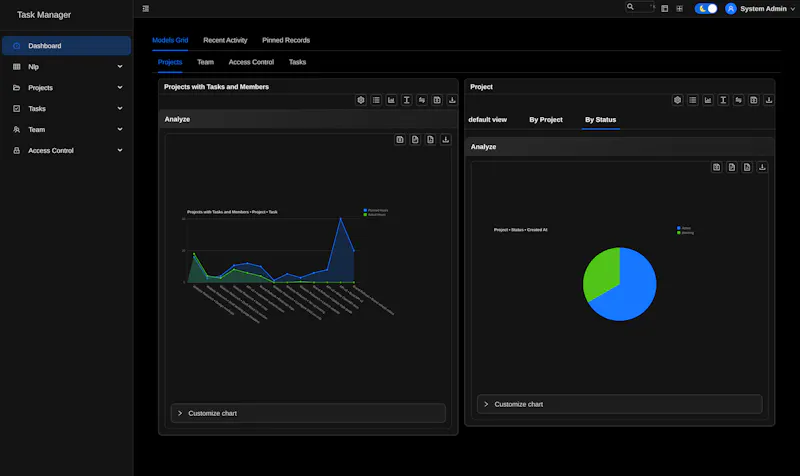Export line chart data with table icon

coord(400,139)
